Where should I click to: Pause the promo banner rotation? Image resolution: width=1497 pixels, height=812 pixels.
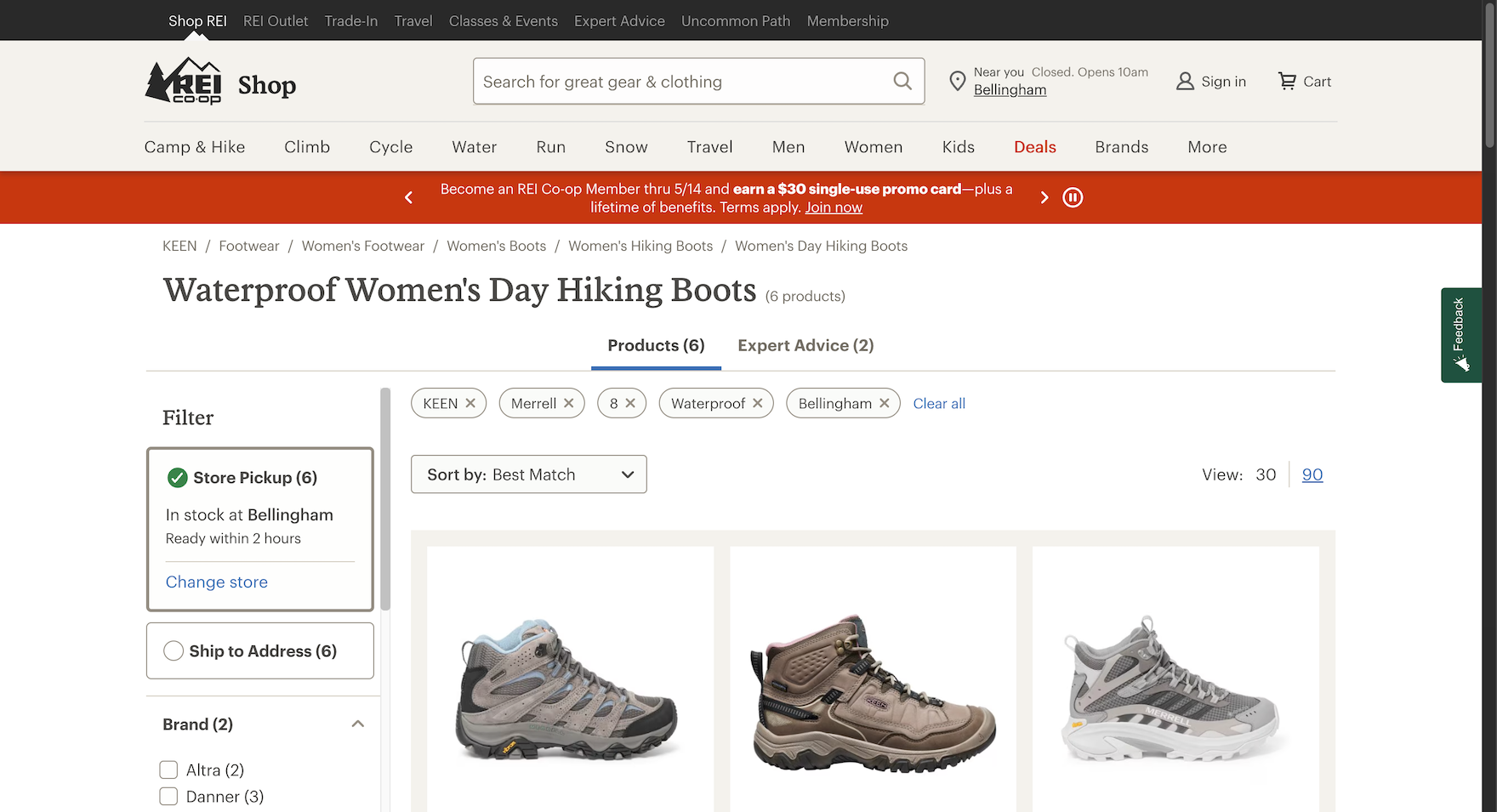point(1073,197)
